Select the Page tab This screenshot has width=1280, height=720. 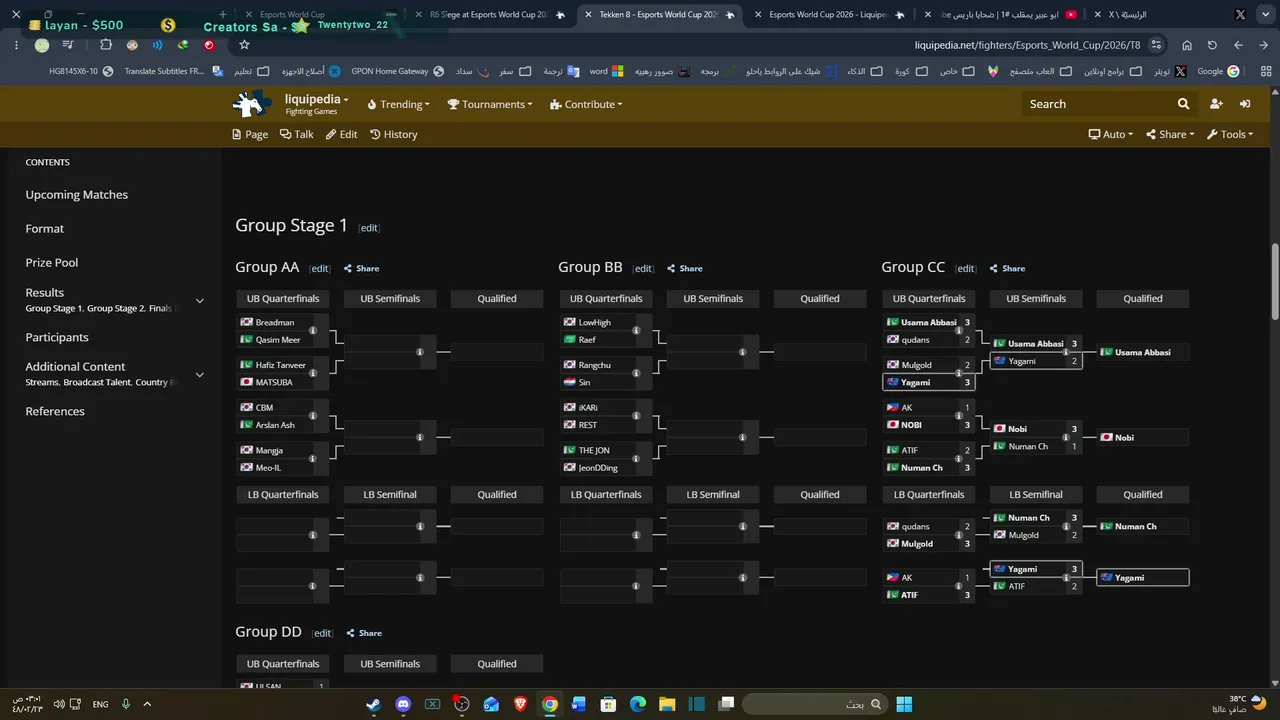pyautogui.click(x=250, y=134)
